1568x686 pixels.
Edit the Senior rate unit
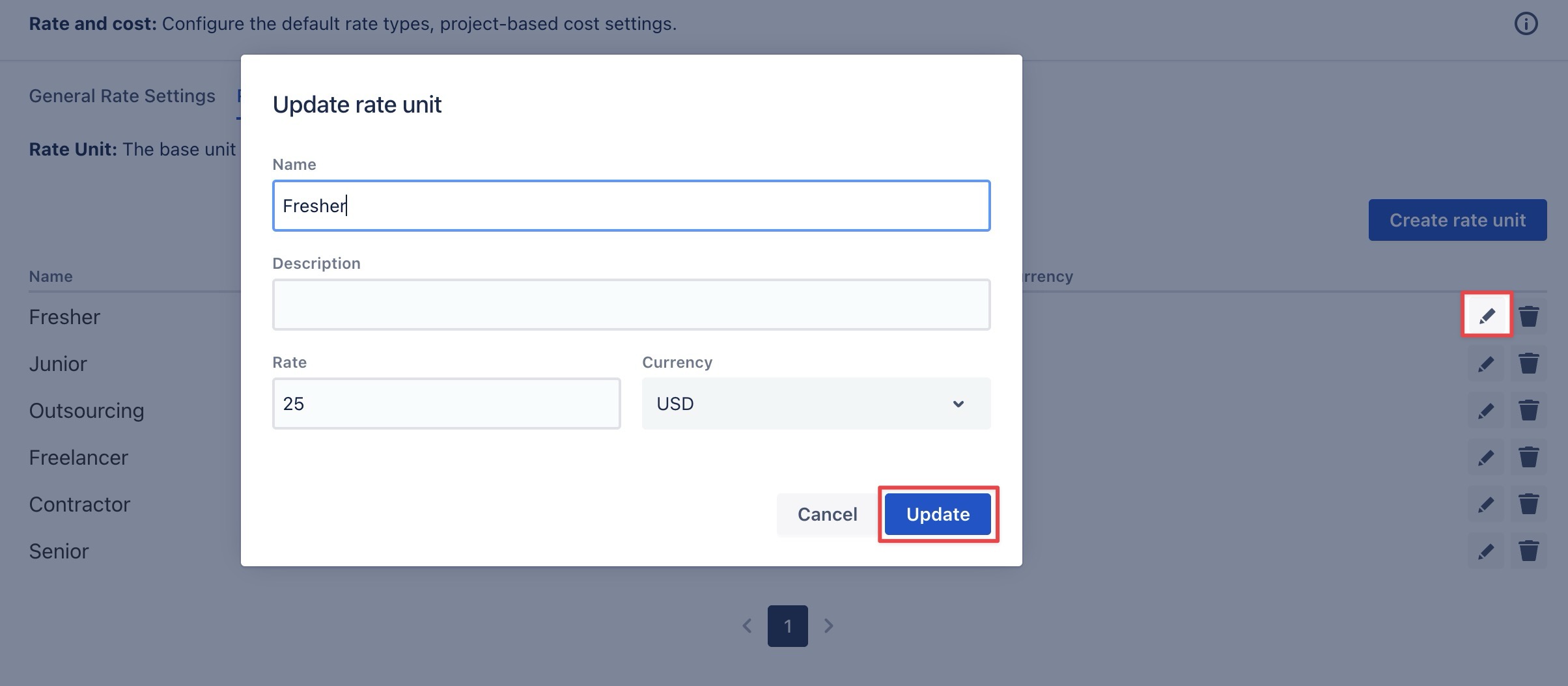tap(1486, 551)
